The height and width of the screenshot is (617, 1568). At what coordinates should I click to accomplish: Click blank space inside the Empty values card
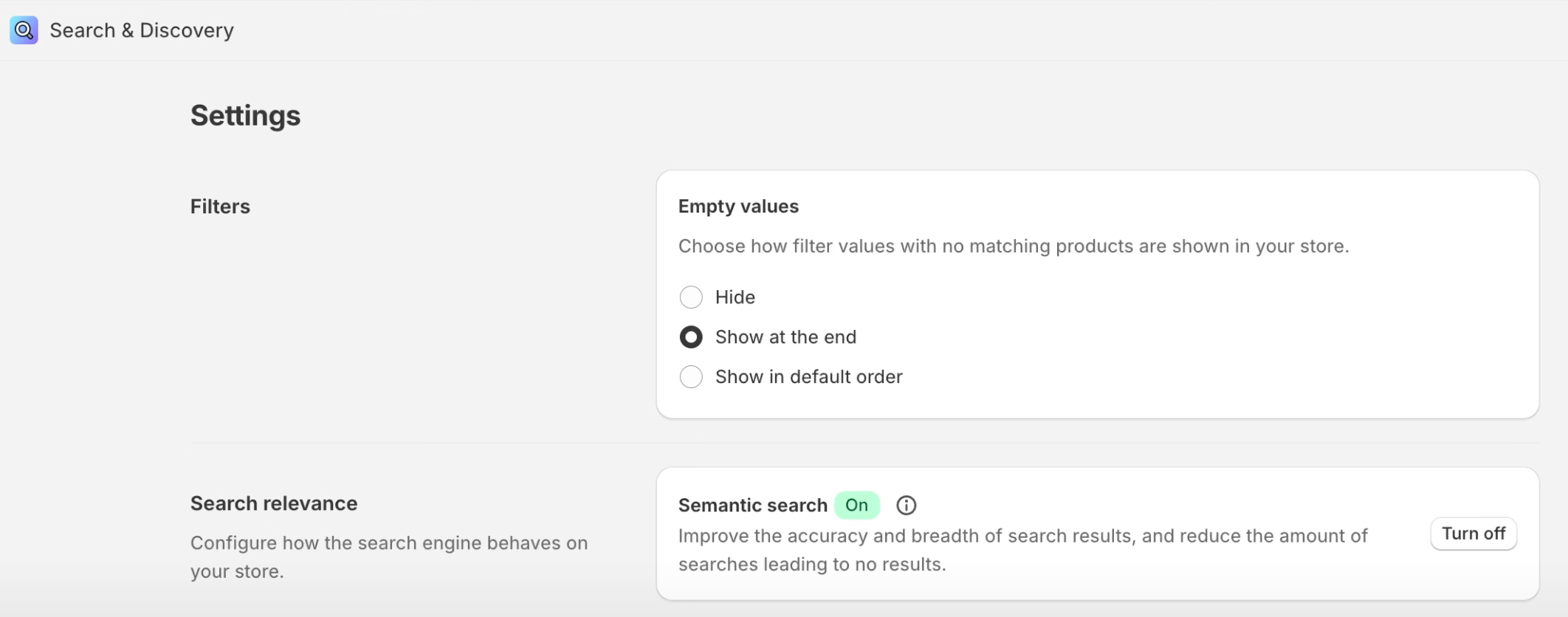click(x=1218, y=339)
